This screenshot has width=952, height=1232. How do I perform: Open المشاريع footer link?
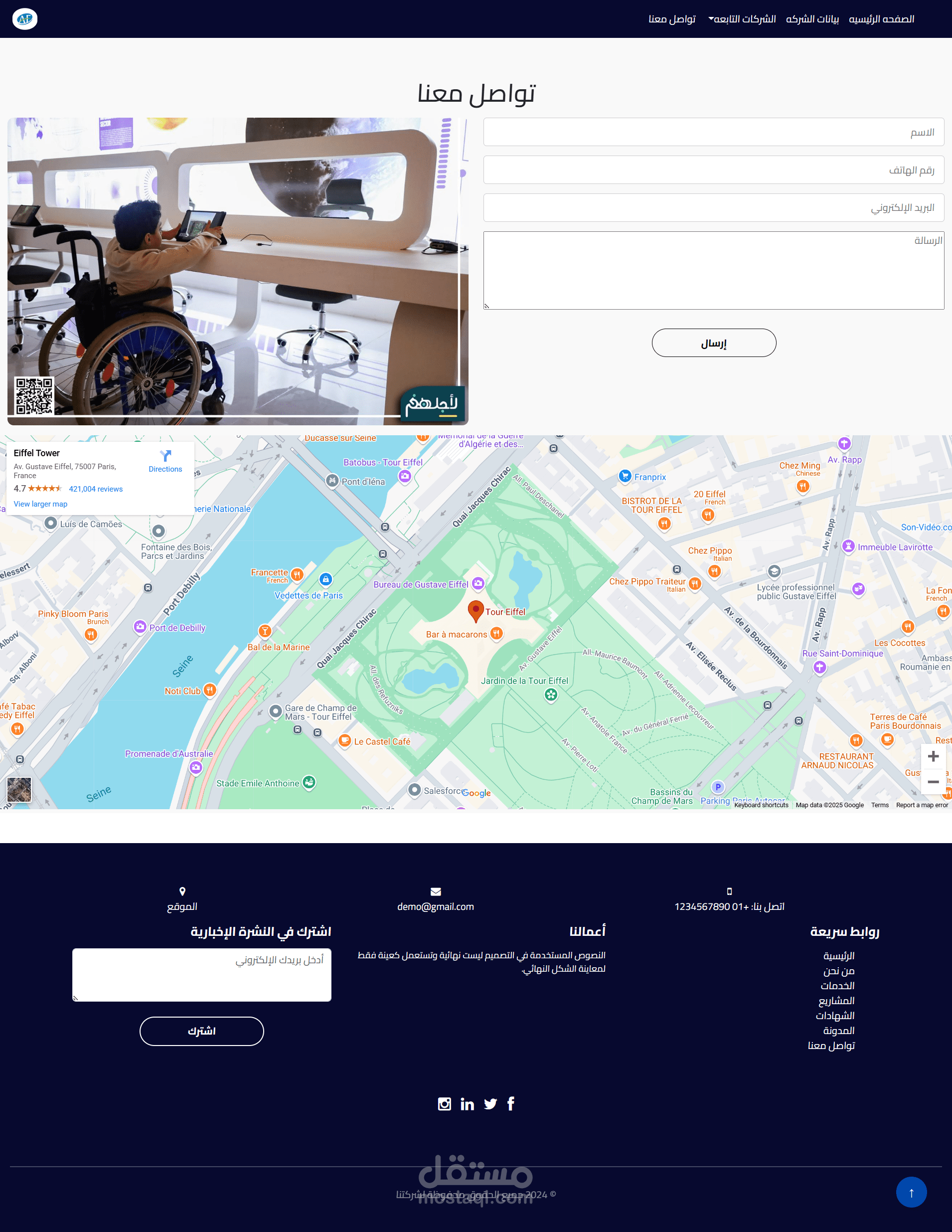click(x=836, y=1001)
